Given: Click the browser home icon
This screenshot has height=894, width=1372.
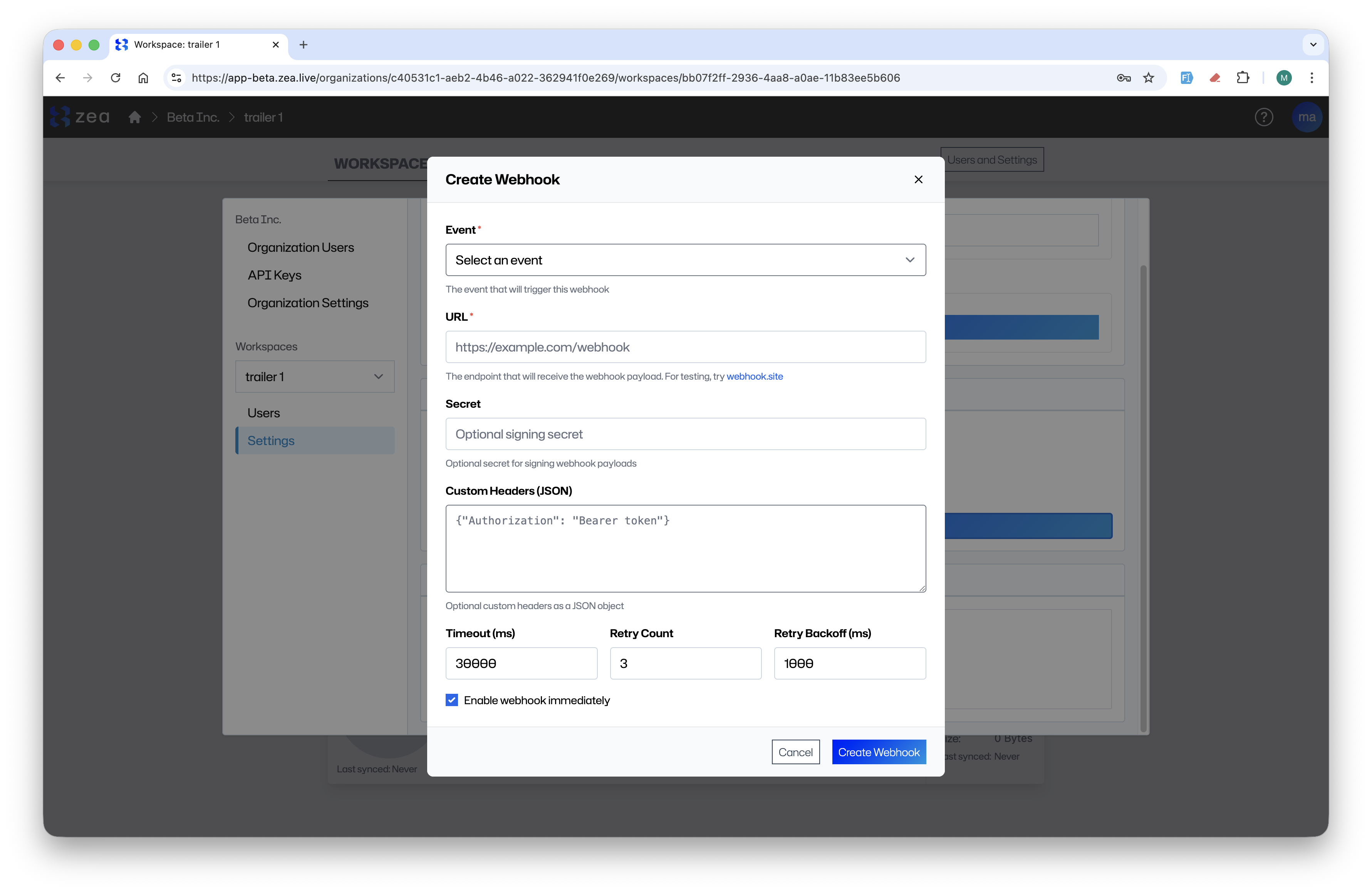Looking at the screenshot, I should (143, 78).
